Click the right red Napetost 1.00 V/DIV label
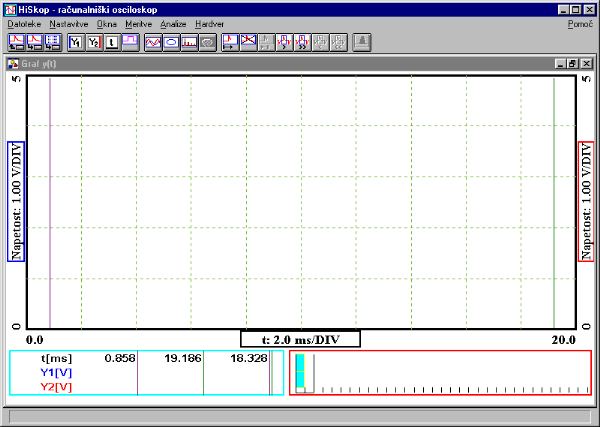Viewport: 600px width, 427px height. 584,201
